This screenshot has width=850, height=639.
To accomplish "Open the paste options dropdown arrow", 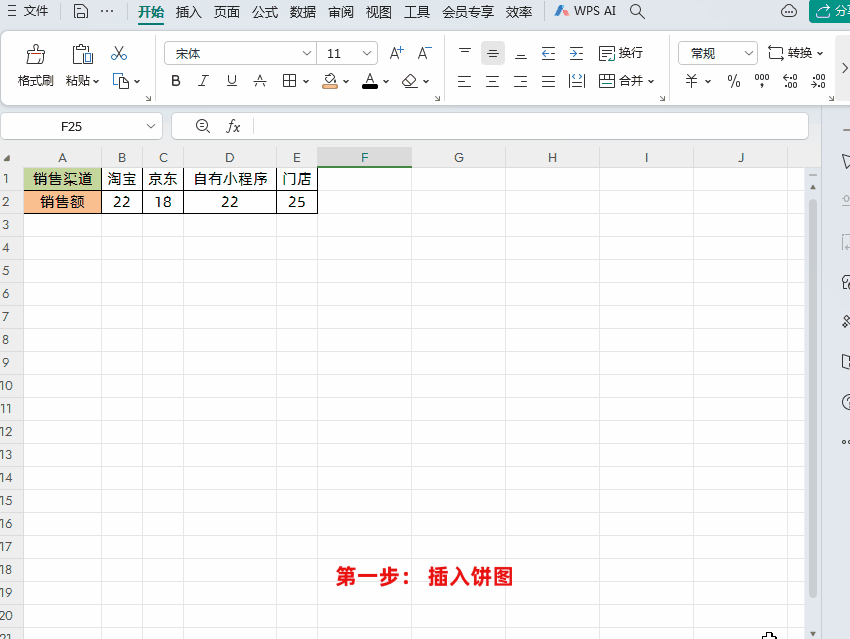I will (96, 81).
